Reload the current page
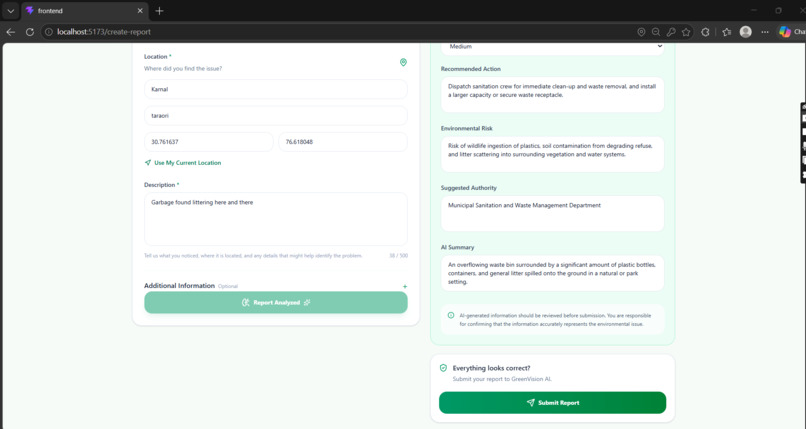Screen dimensions: 806x429 click(x=30, y=32)
